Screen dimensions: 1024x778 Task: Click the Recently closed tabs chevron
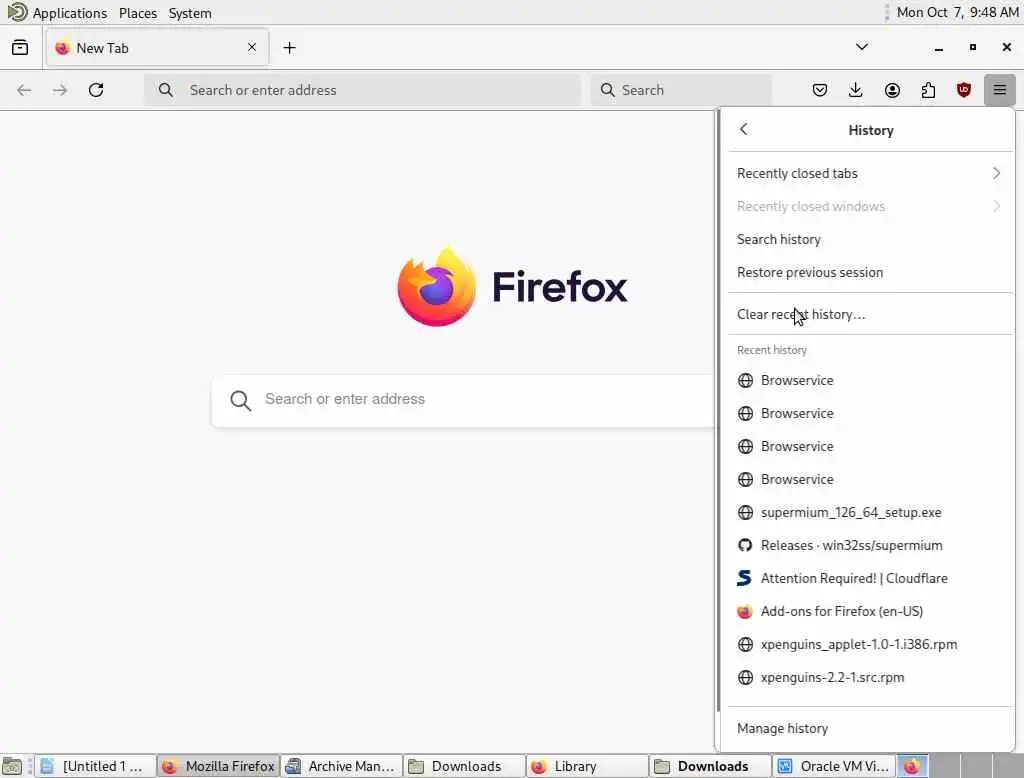[x=997, y=173]
